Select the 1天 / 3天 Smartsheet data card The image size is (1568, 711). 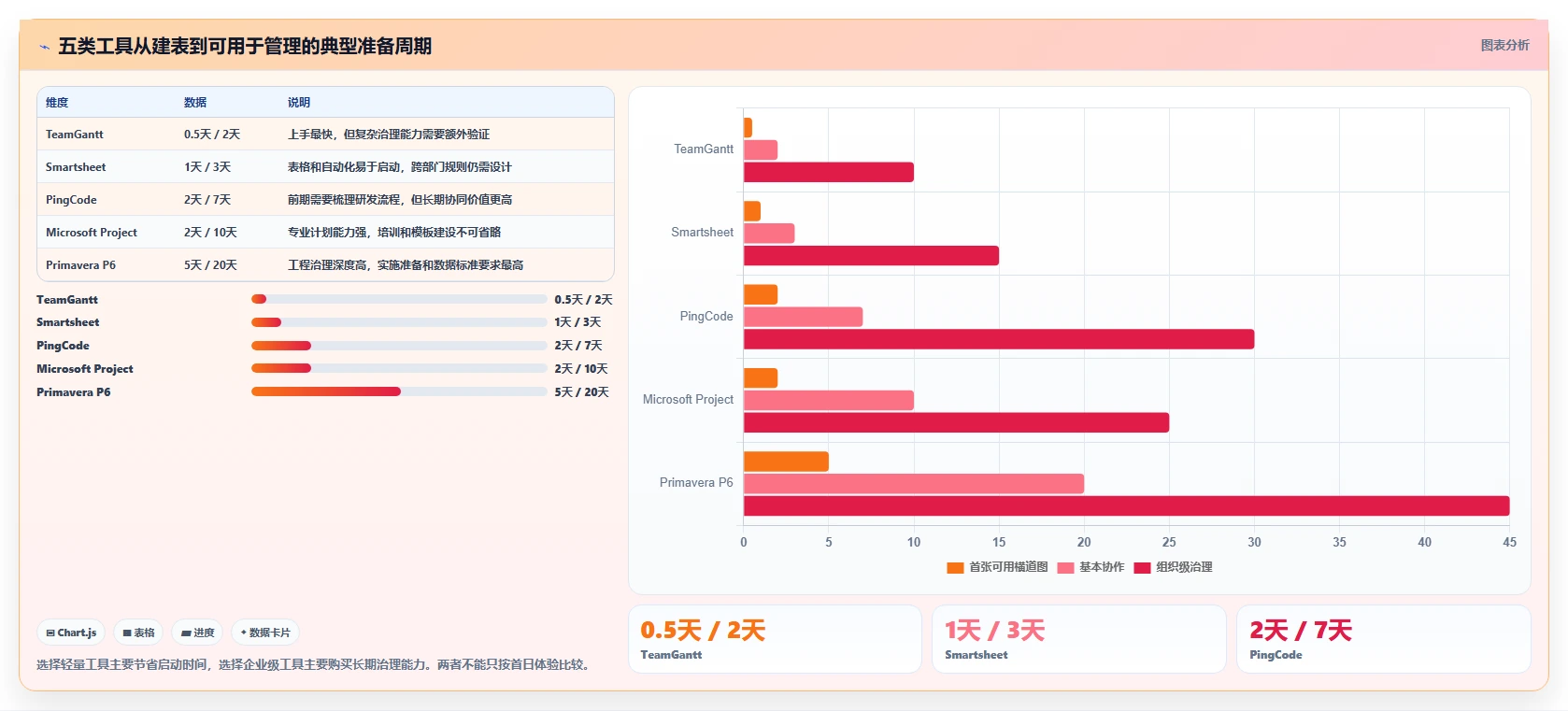click(1078, 639)
